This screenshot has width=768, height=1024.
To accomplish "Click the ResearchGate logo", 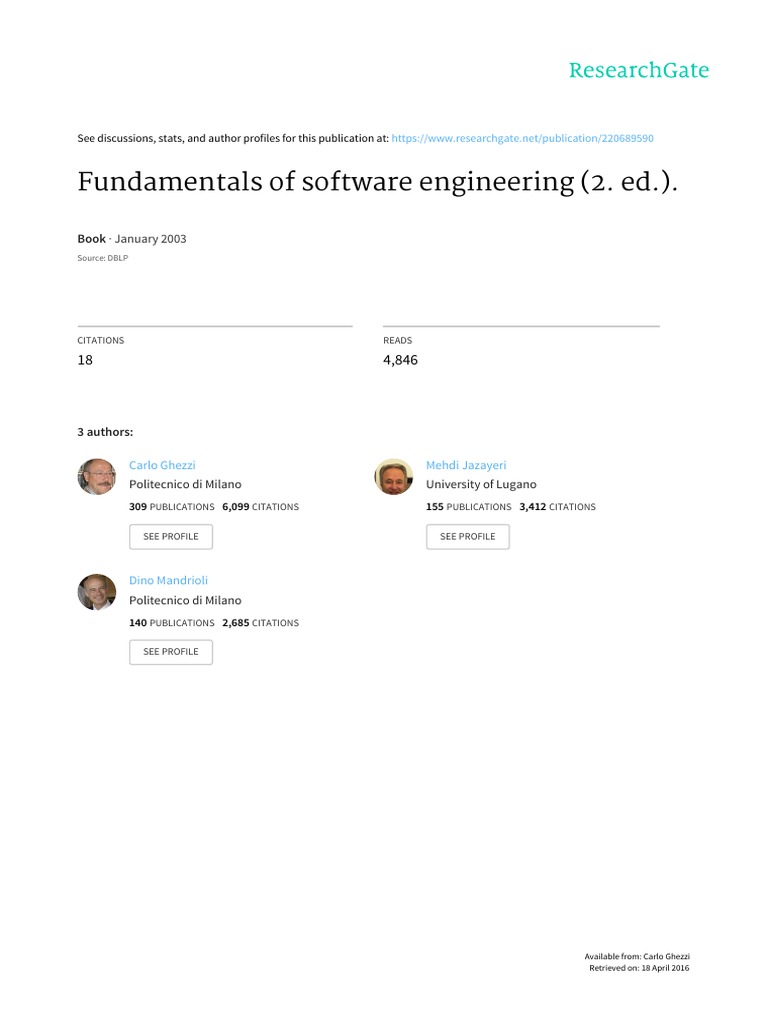I will tap(638, 70).
